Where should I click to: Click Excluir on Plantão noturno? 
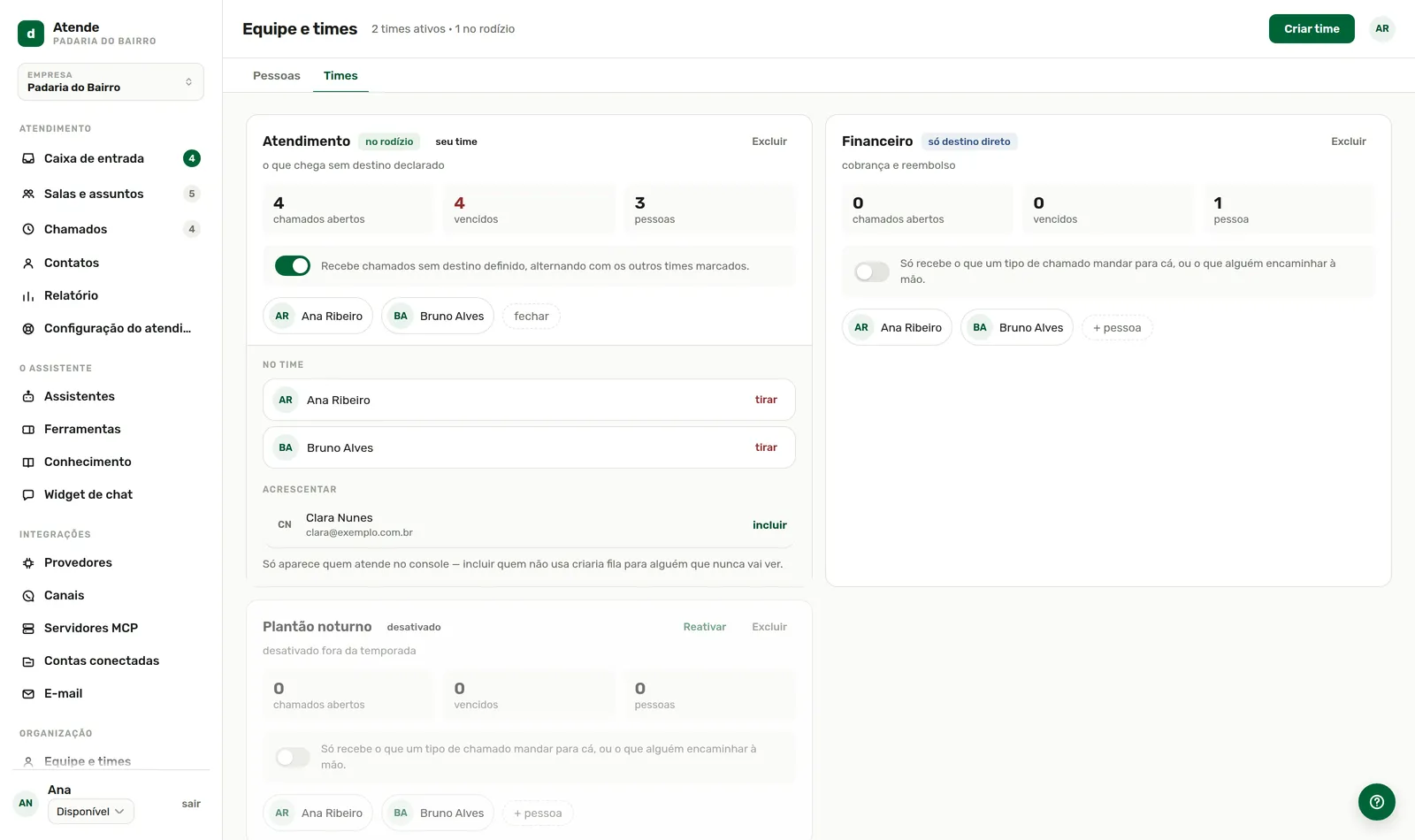(x=769, y=627)
